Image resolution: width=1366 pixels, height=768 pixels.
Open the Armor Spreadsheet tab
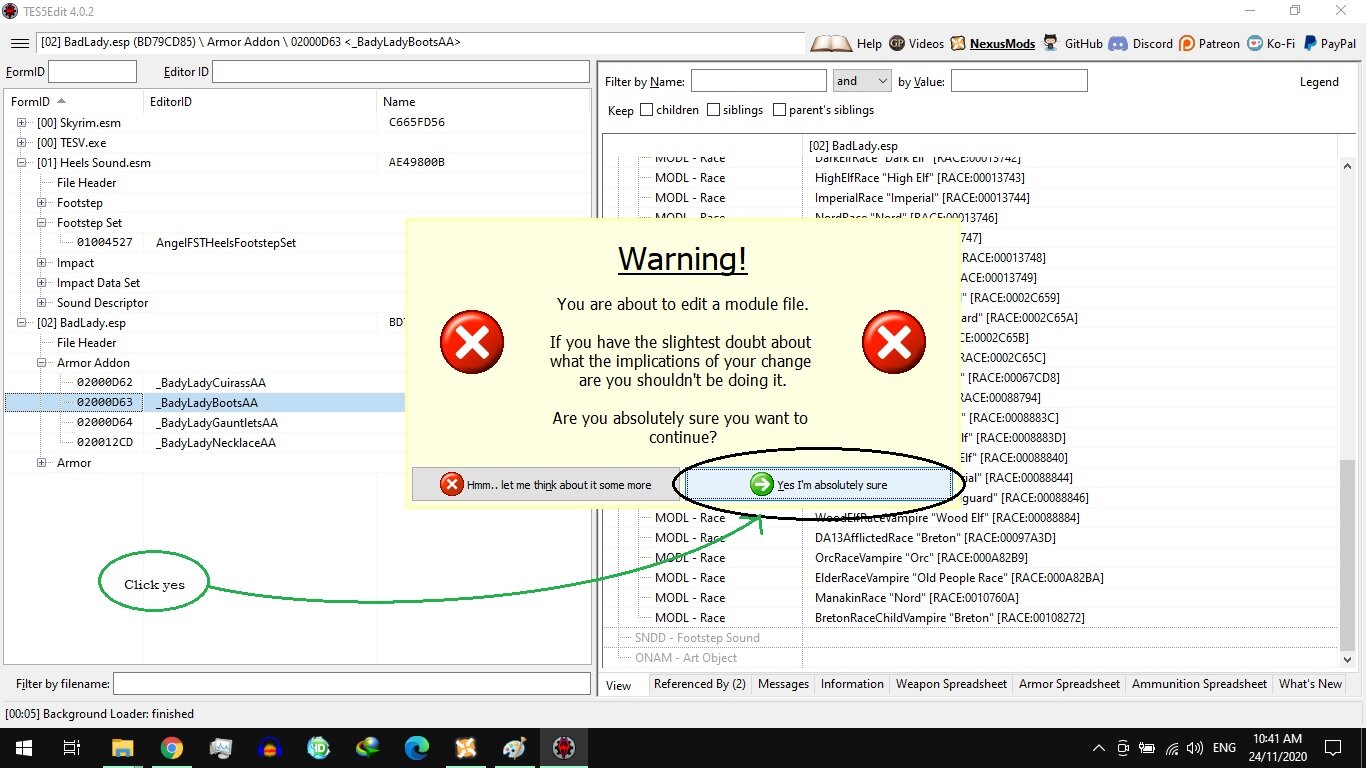pyautogui.click(x=1069, y=684)
